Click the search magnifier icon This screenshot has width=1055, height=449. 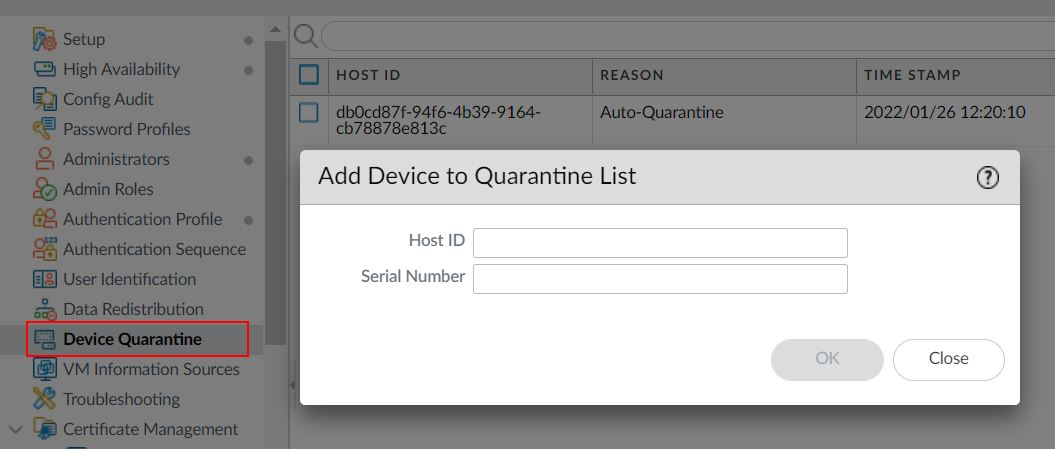(x=306, y=36)
